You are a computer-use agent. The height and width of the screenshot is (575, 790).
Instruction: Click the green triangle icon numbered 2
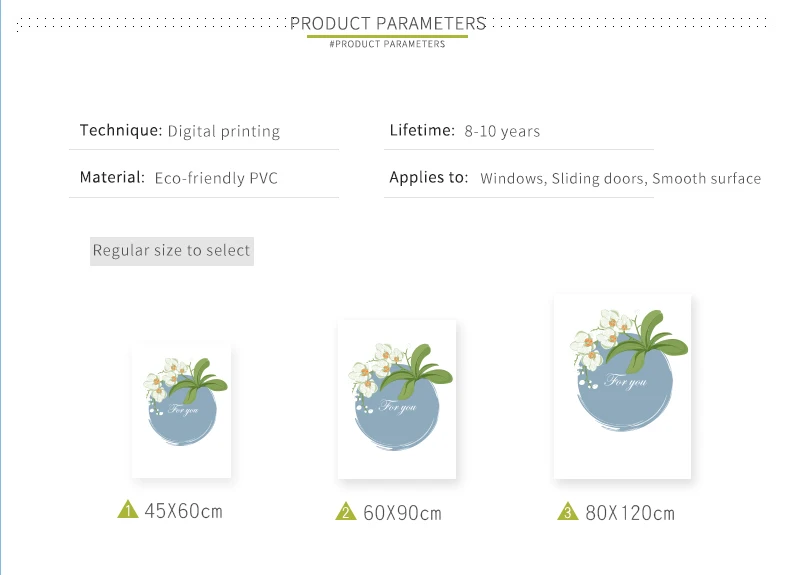(346, 512)
